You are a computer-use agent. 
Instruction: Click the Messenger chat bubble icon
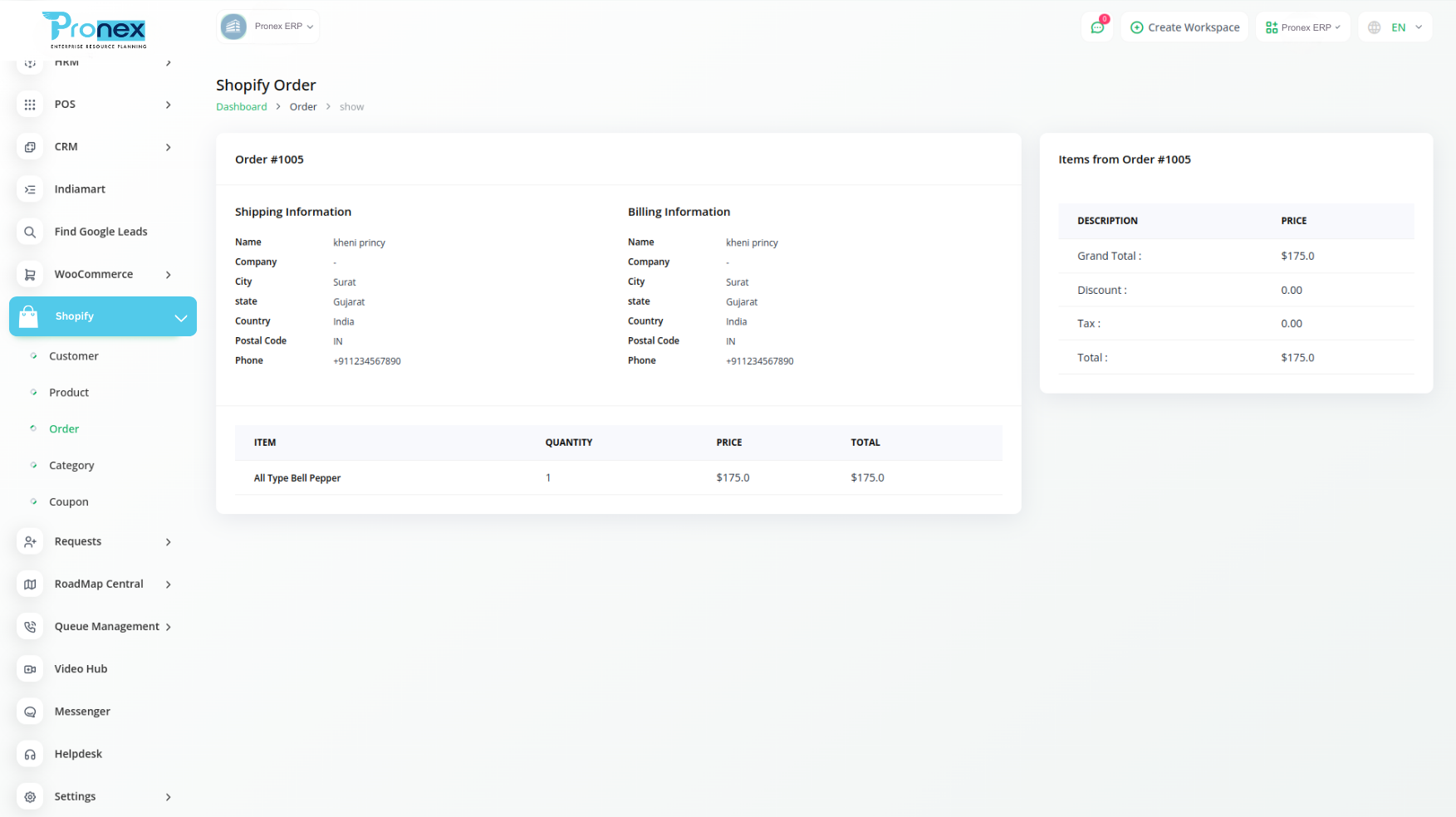[x=30, y=712]
